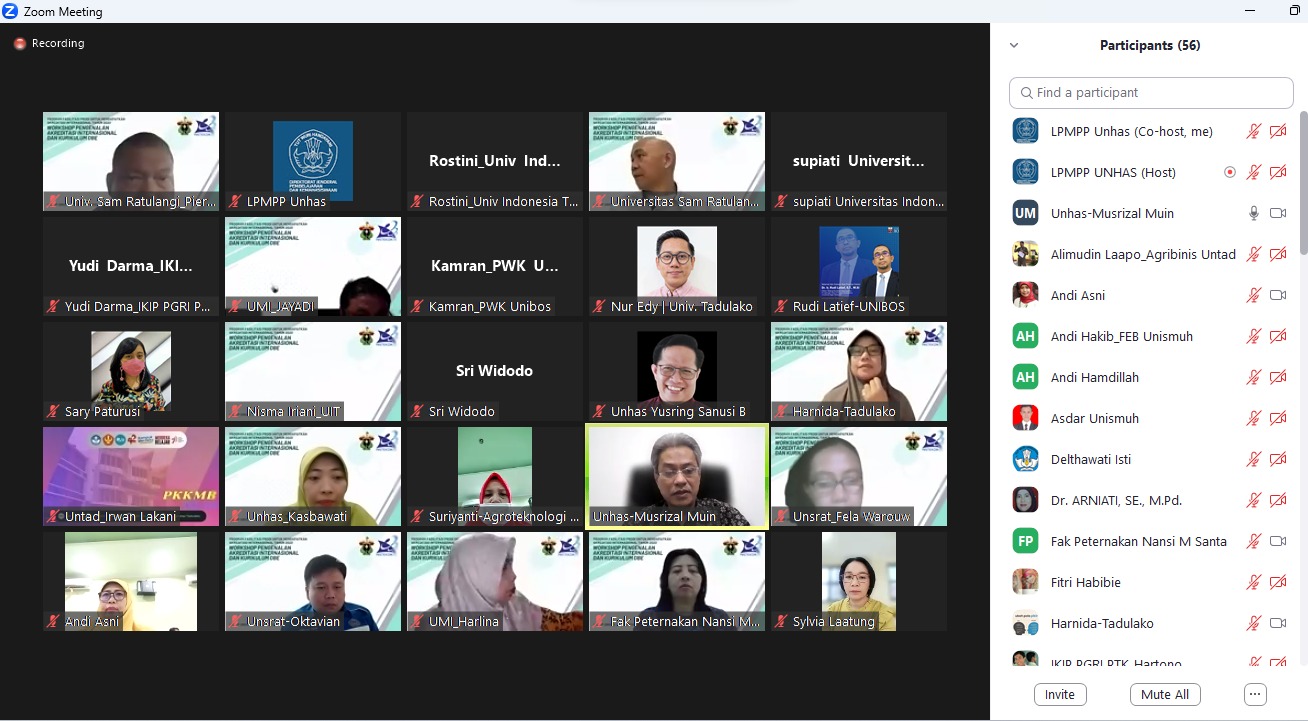This screenshot has height=721, width=1308.
Task: Collapse the Participants panel chevron
Action: (x=1014, y=45)
